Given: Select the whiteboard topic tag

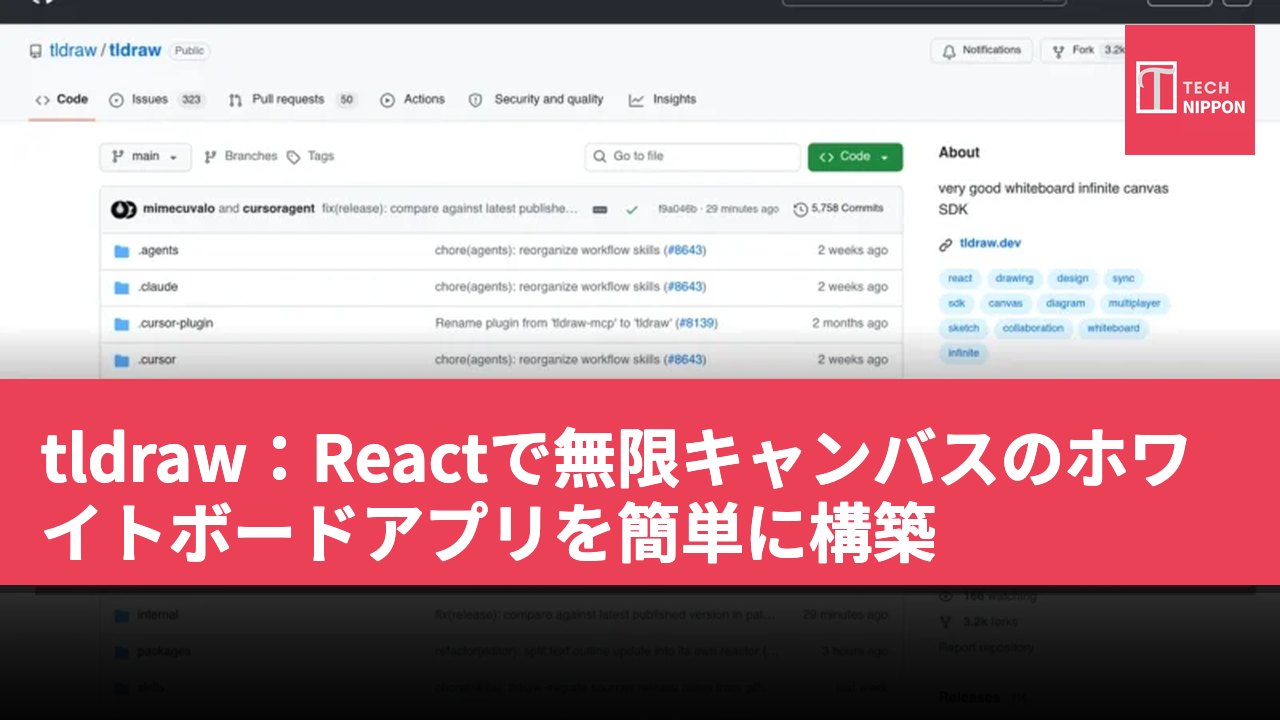Looking at the screenshot, I should pyautogui.click(x=1113, y=329).
